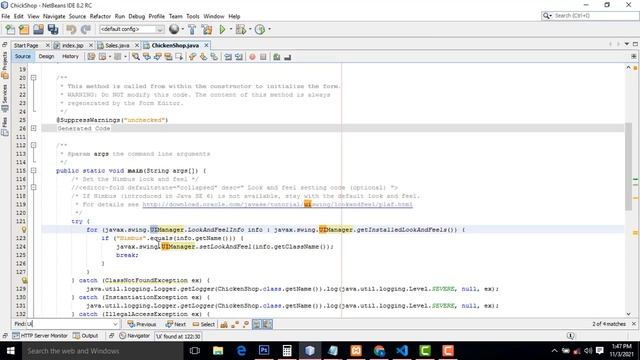This screenshot has width=640, height=360.
Task: Click the browser globe icon in toolbar
Action: pyautogui.click(x=174, y=29)
